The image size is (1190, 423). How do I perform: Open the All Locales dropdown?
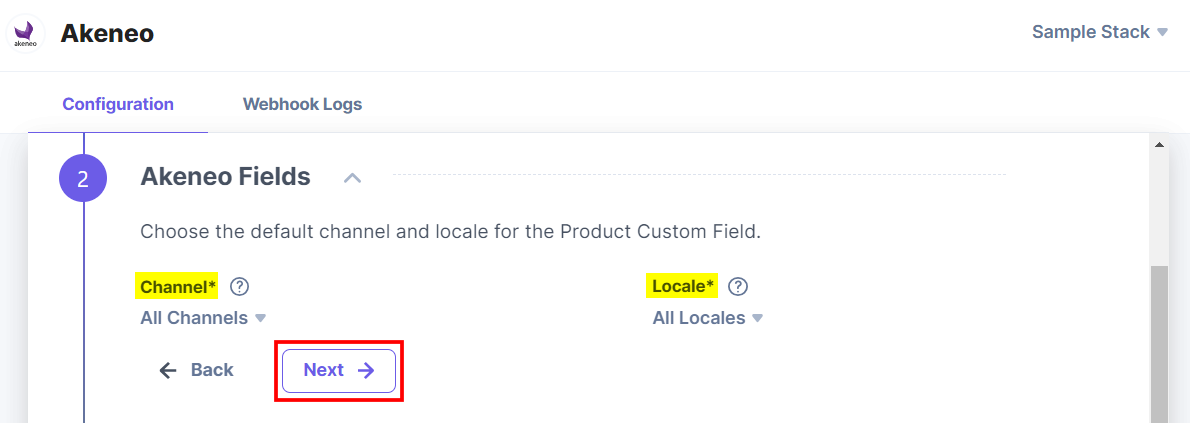[x=708, y=318]
